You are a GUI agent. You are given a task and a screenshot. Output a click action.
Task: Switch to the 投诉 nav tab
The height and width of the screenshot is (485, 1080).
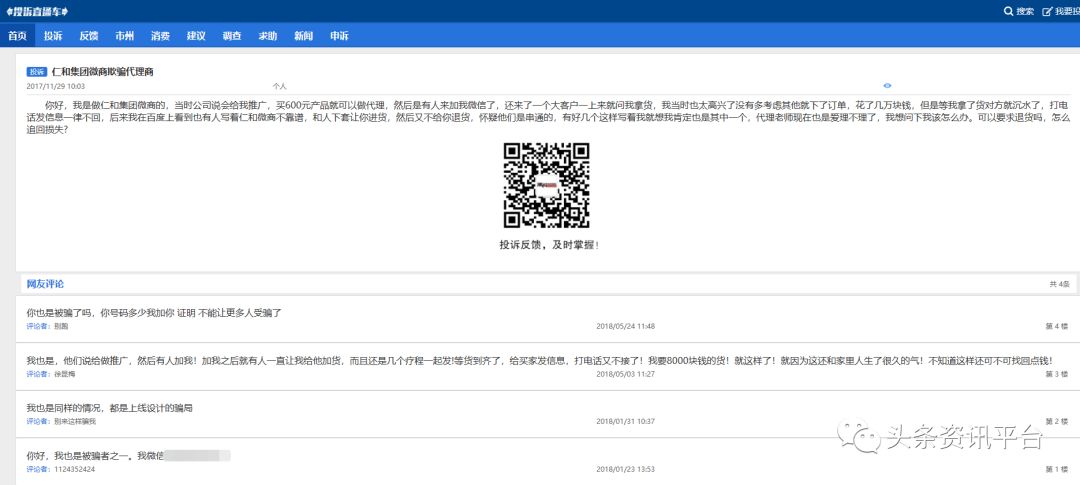click(x=53, y=36)
